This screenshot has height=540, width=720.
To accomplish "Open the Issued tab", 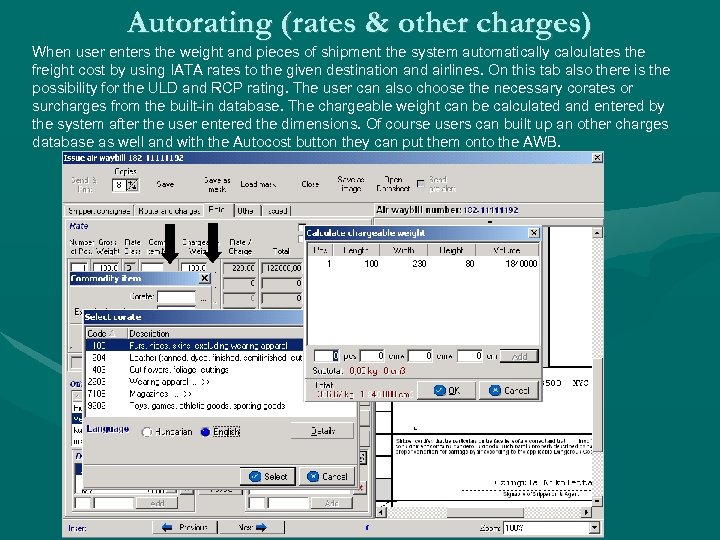I will [277, 211].
